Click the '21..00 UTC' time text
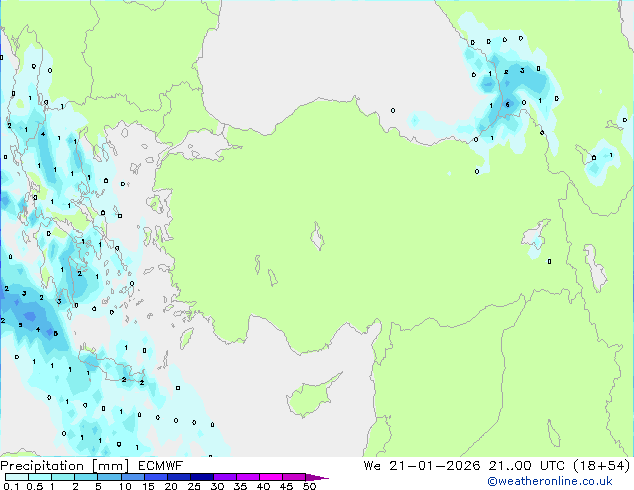 [x=526, y=466]
